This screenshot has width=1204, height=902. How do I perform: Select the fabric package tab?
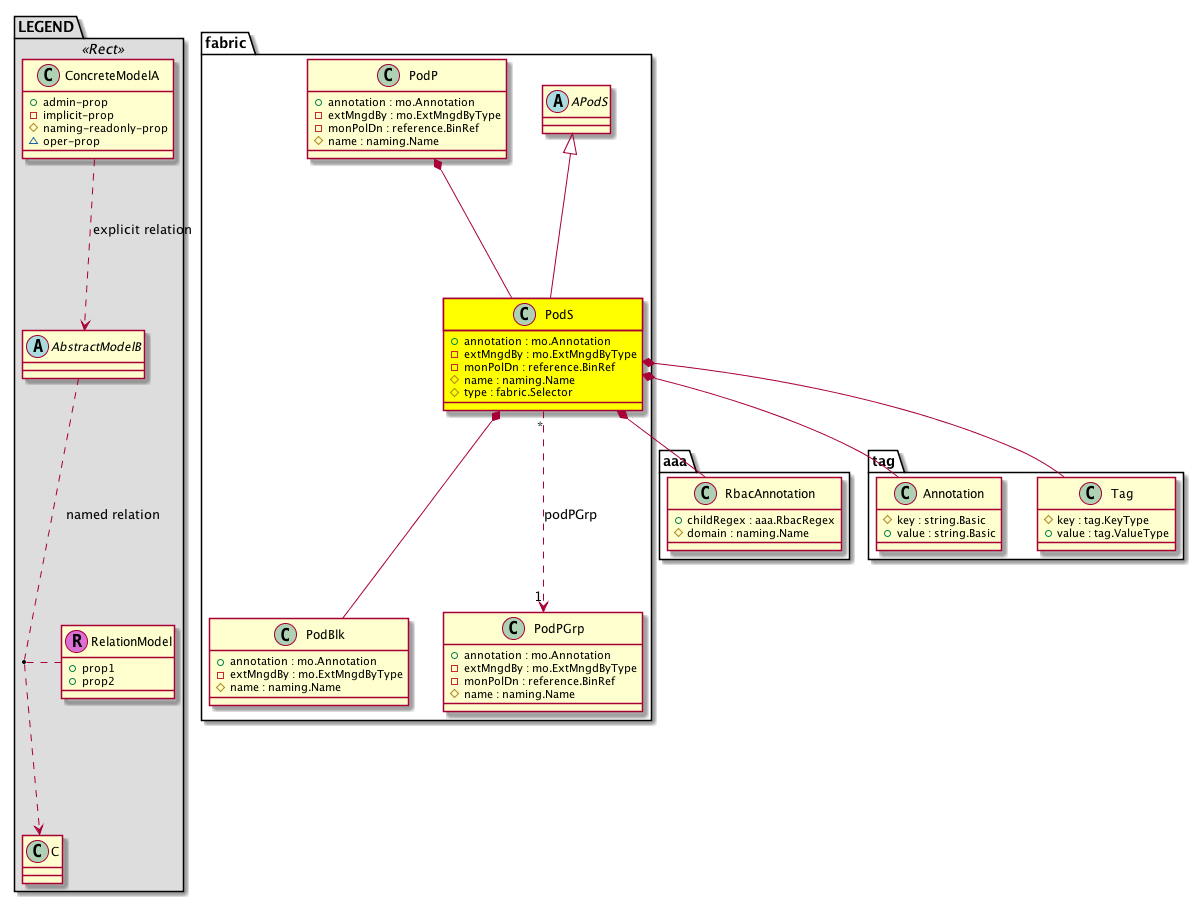(228, 42)
